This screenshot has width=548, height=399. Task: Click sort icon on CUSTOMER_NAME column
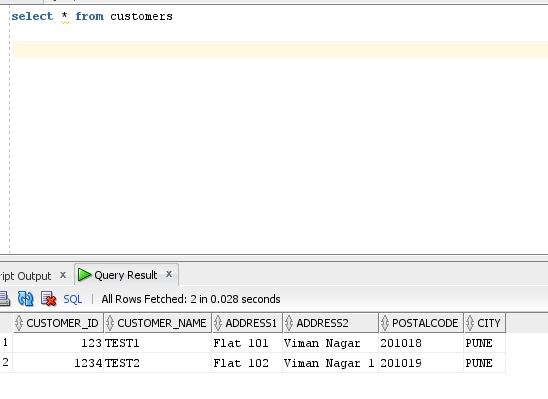[x=110, y=323]
